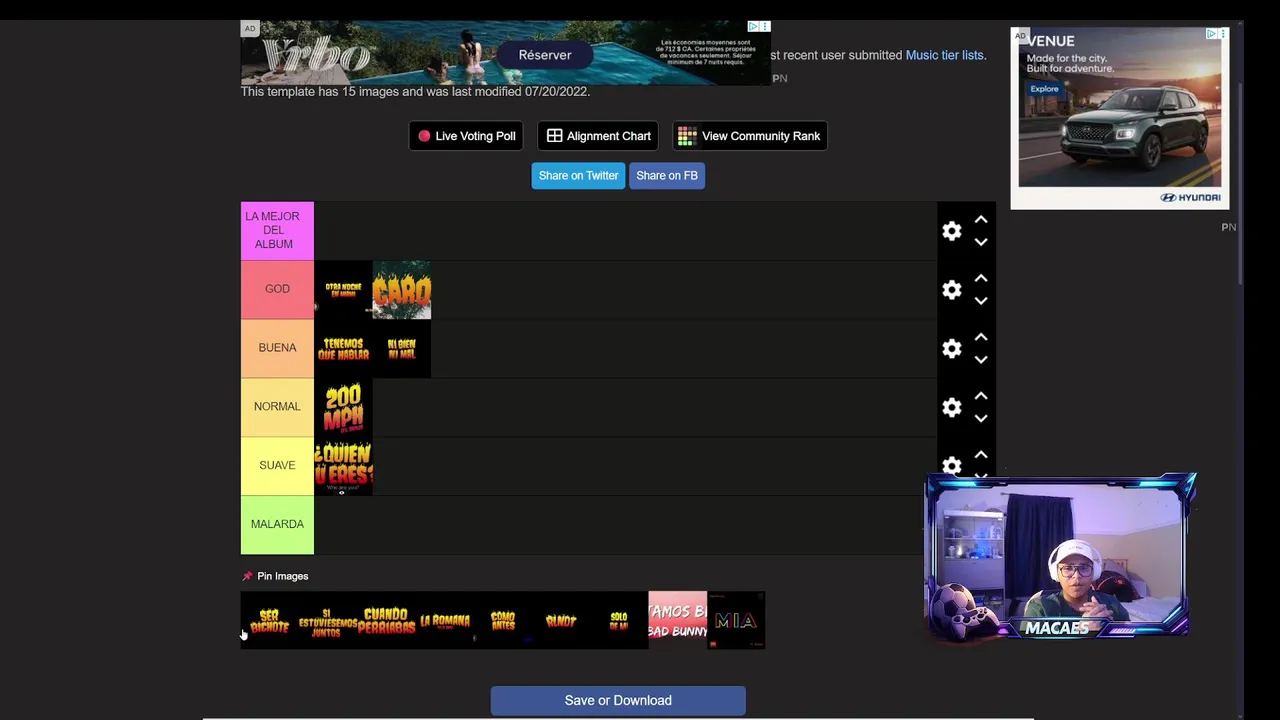1280x720 pixels.
Task: Open settings gear for GOD row
Action: pos(951,290)
